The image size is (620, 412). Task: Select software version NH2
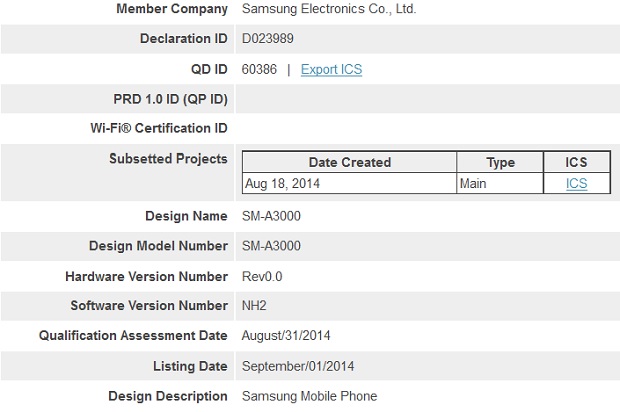254,306
